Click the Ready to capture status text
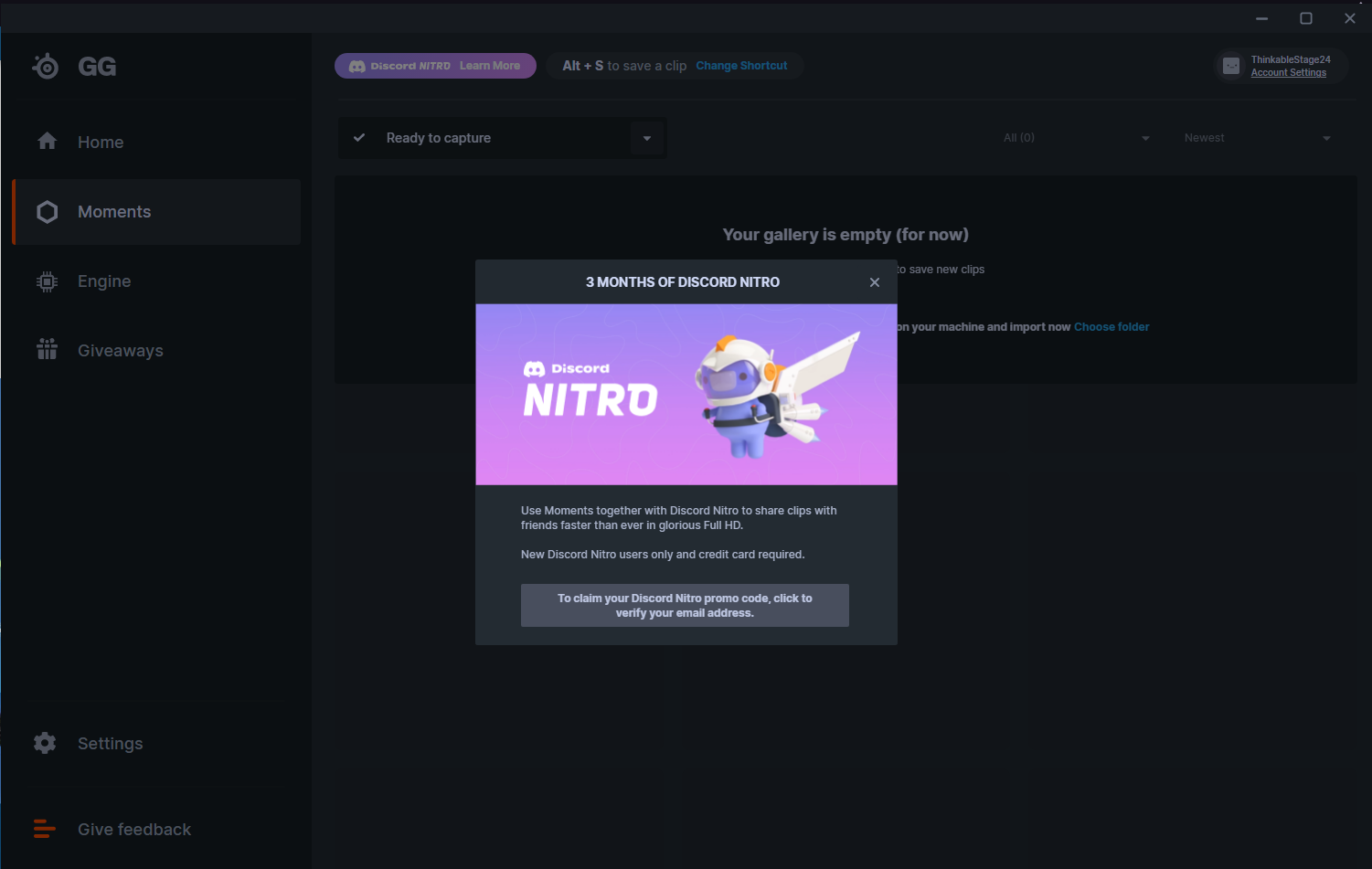Screen dimensions: 1372x869 pos(439,138)
